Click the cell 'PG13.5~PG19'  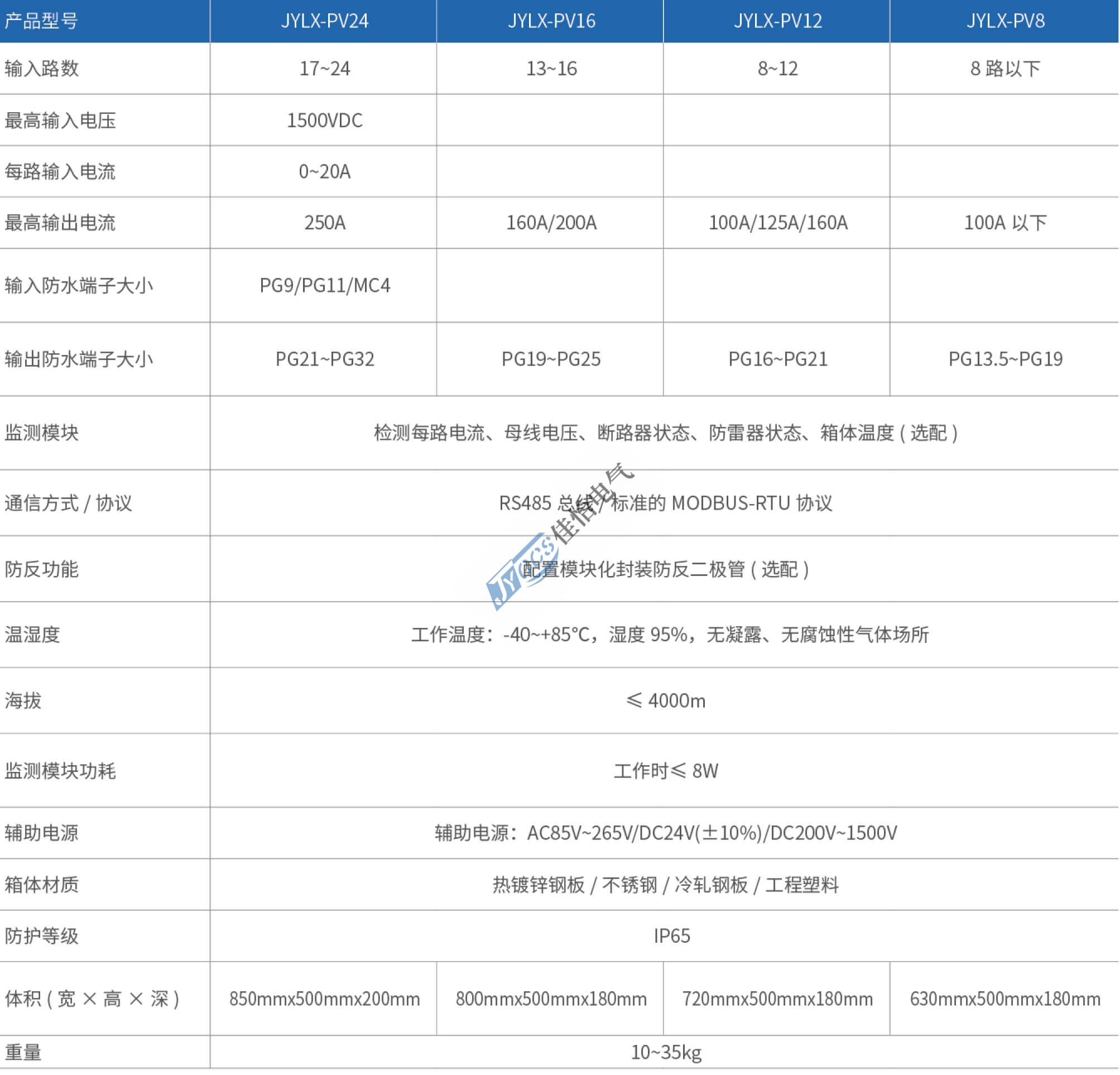[1005, 359]
